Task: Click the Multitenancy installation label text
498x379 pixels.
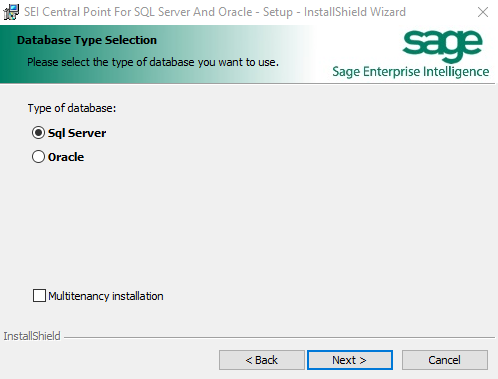Action: (106, 296)
